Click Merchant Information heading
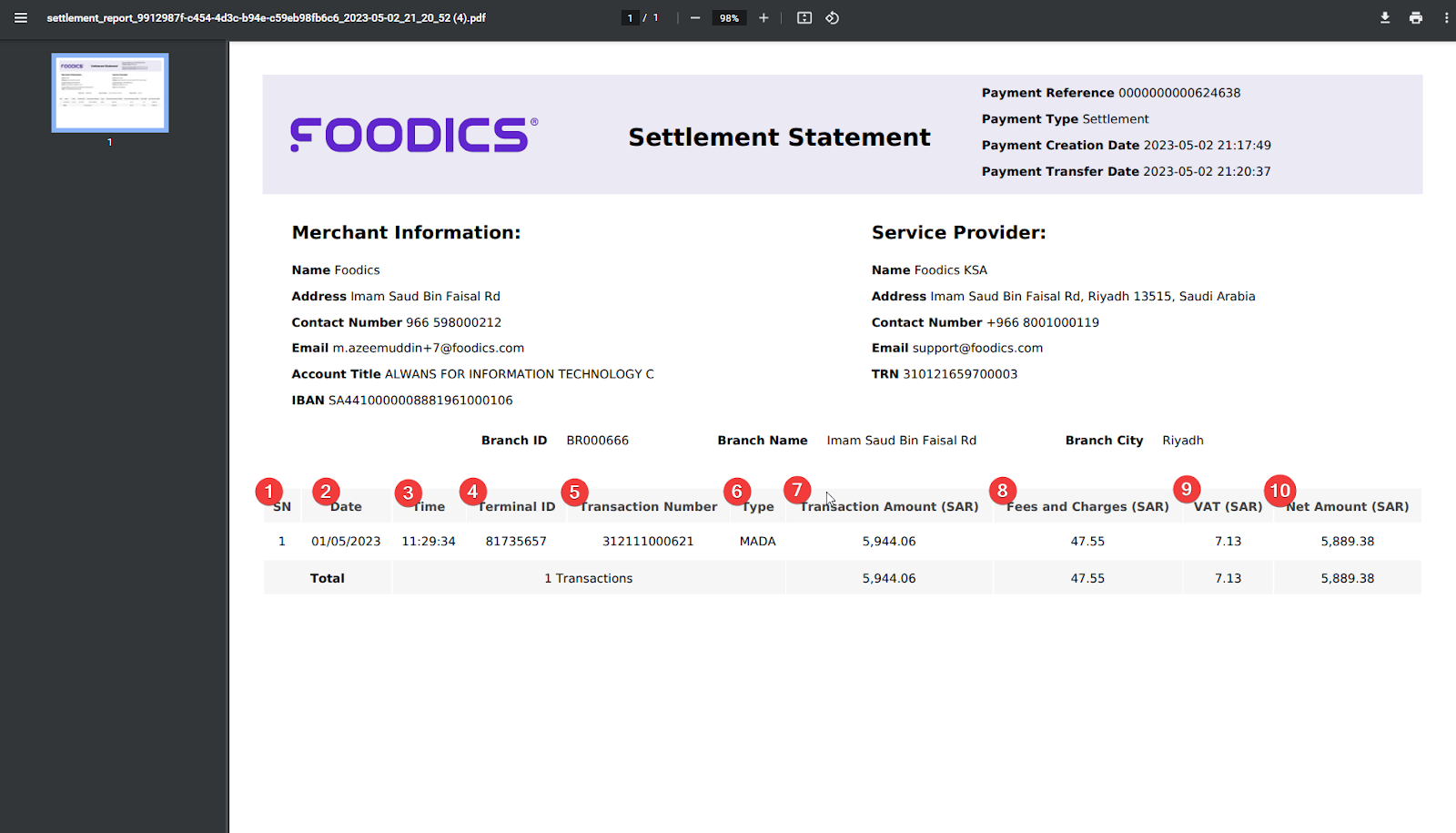Viewport: 1456px width, 833px height. 406,232
